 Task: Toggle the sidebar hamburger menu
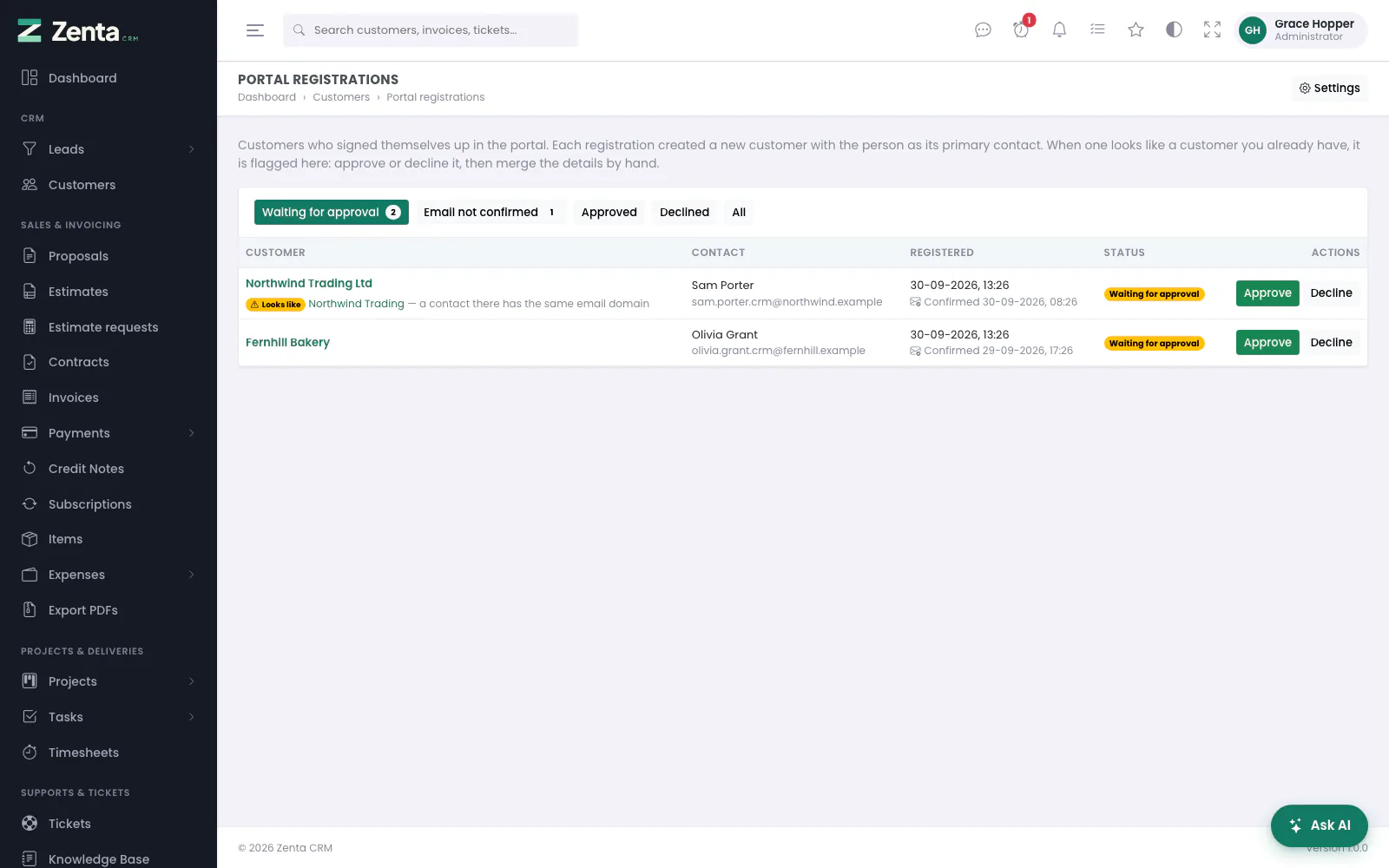255,30
